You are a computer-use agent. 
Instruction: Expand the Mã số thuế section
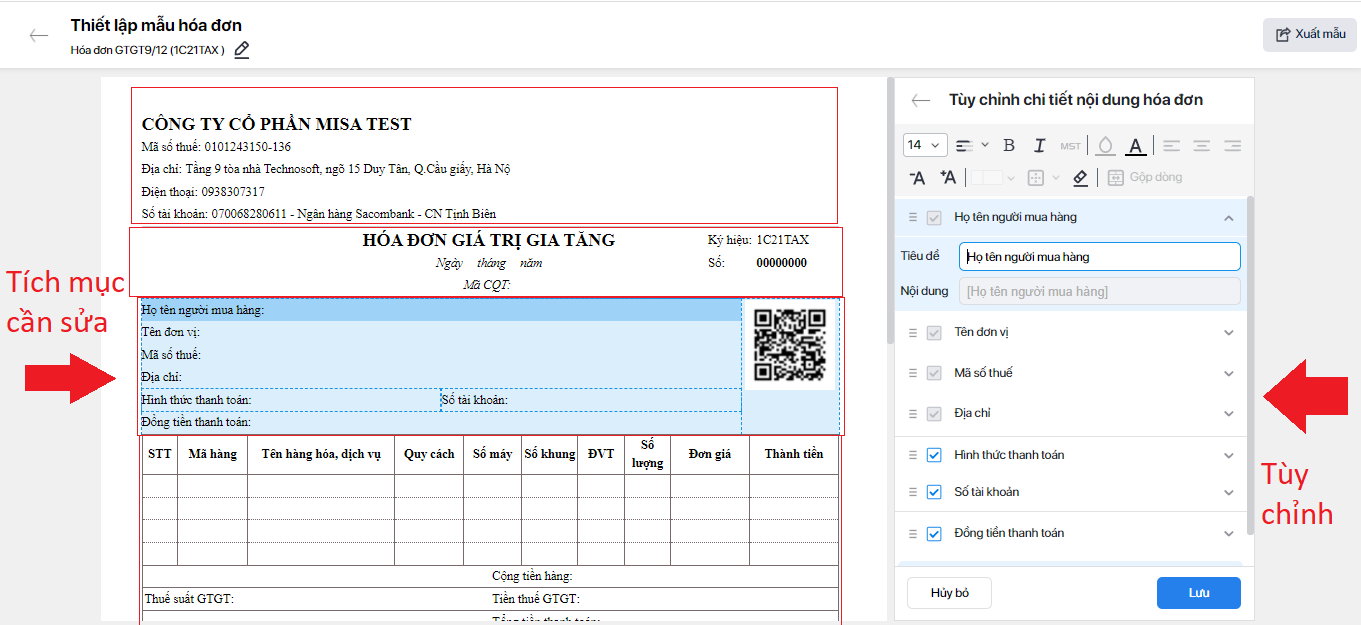pos(1229,374)
